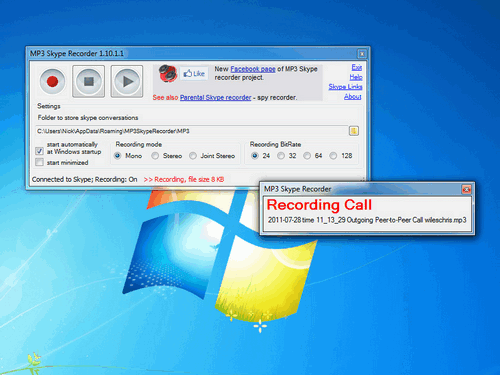The image size is (500, 375).
Task: Close the Recording Call notification popup
Action: click(466, 189)
